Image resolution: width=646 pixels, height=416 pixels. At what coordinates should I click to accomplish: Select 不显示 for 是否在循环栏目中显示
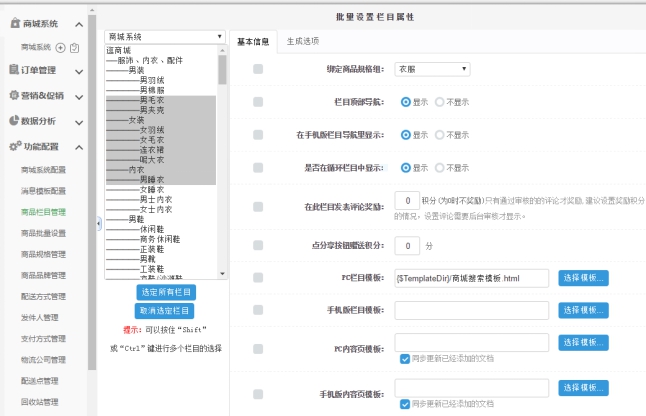440,168
